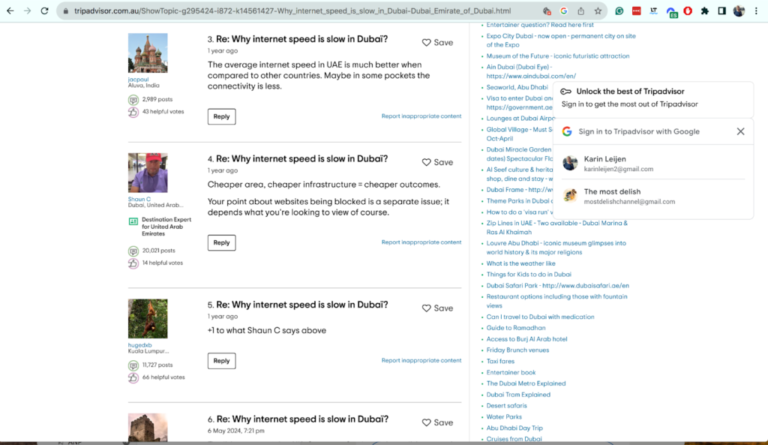Screen dimensions: 768x445
Task: Open the hugedxb username link
Action: (x=140, y=345)
